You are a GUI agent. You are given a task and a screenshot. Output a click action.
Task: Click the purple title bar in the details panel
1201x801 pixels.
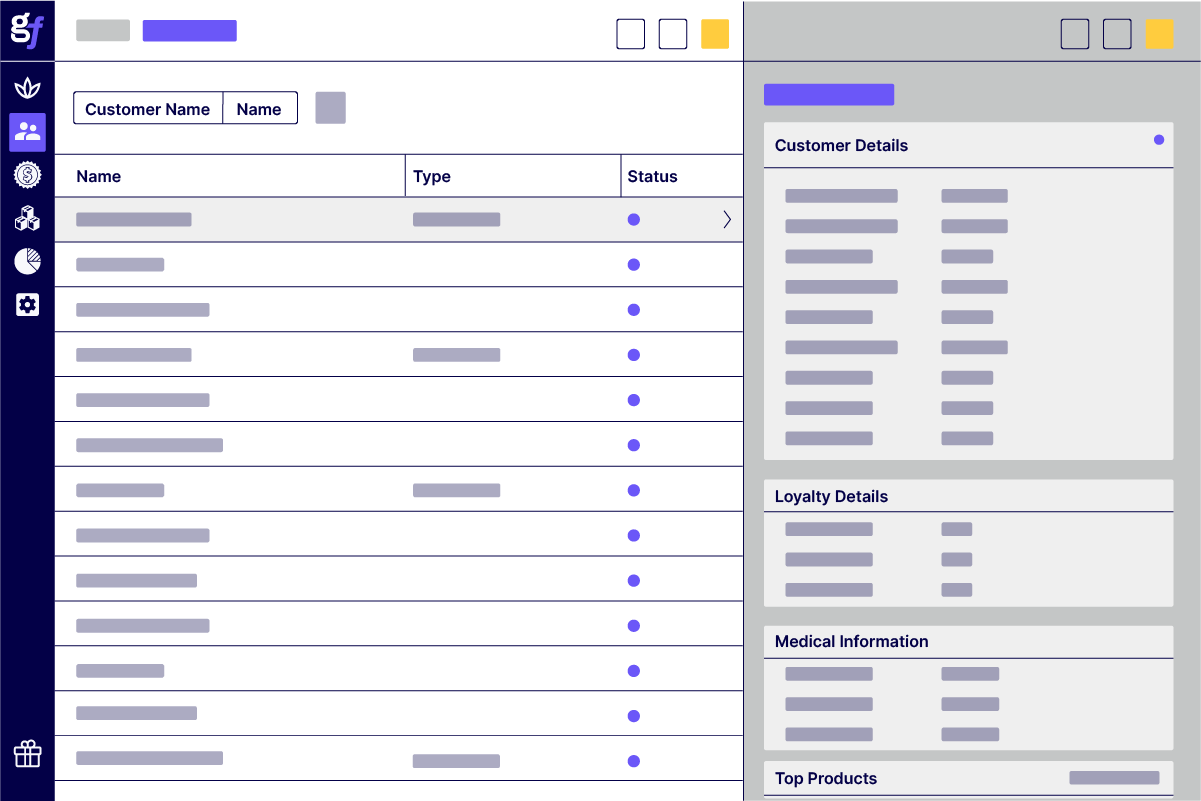click(x=829, y=95)
